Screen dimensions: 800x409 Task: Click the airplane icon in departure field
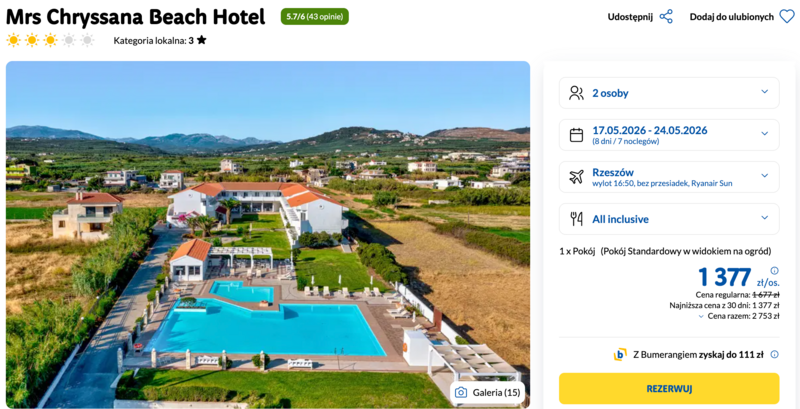[x=576, y=177]
